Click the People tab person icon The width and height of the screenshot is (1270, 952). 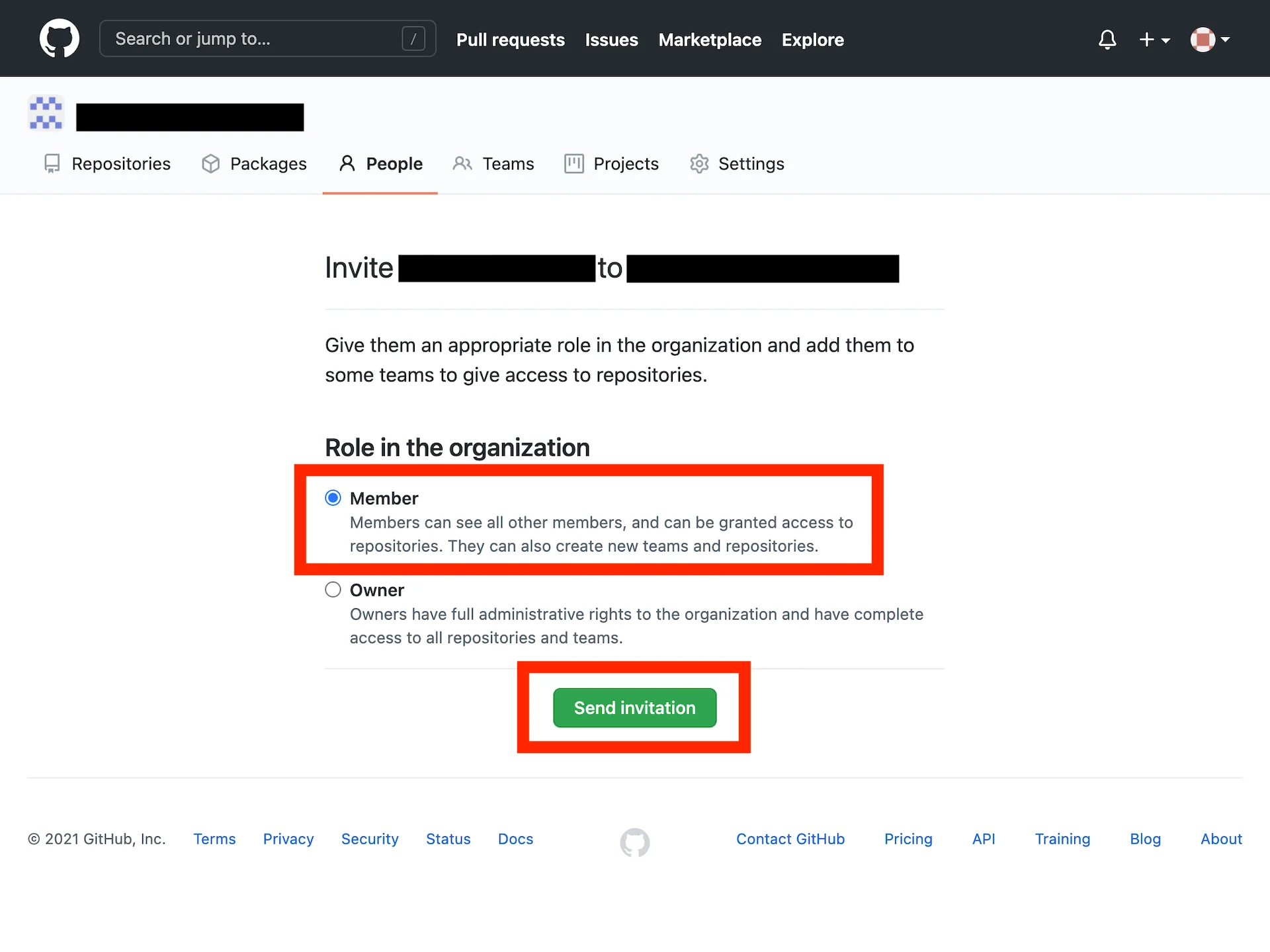pos(347,163)
